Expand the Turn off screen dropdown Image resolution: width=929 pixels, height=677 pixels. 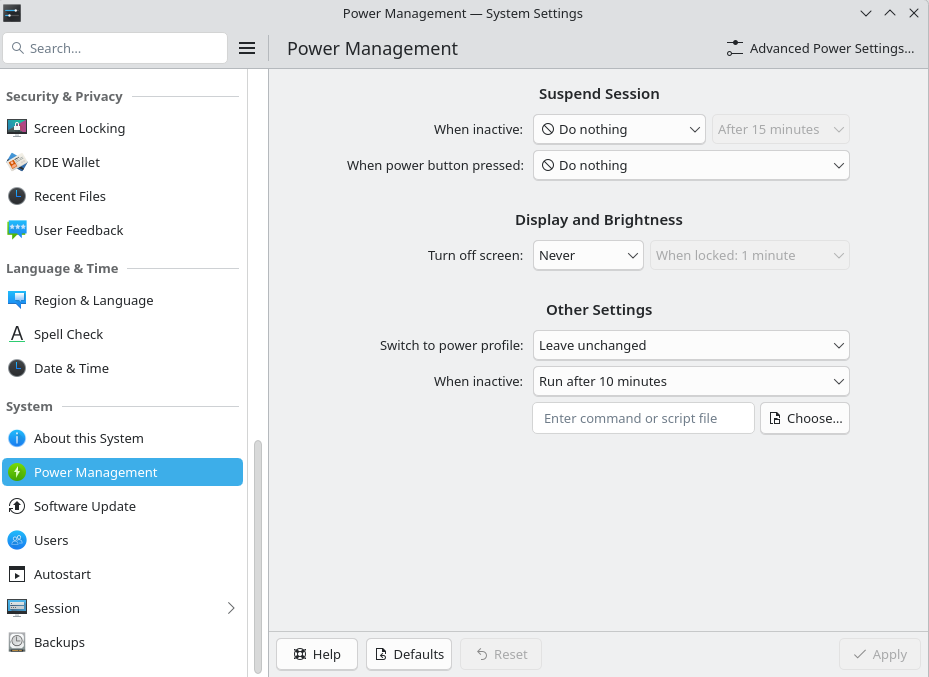point(588,255)
